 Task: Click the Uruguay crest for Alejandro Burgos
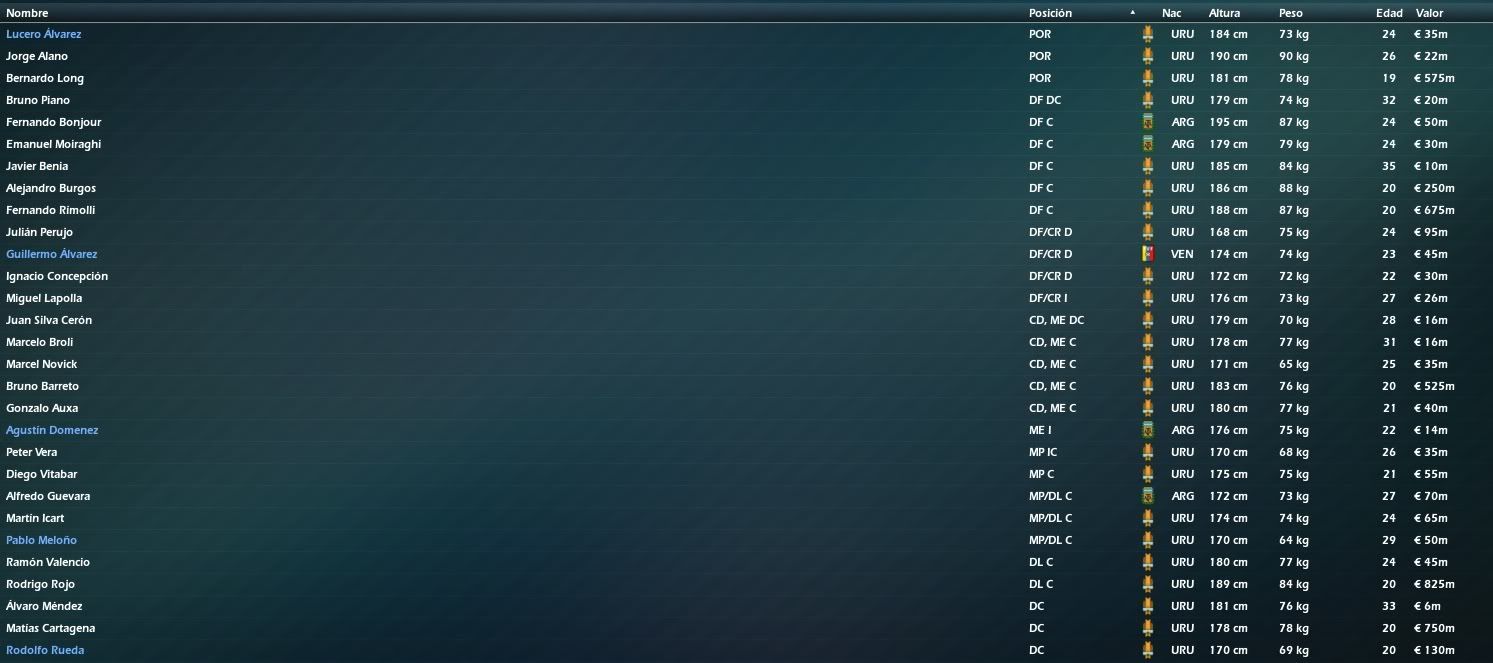(x=1148, y=188)
